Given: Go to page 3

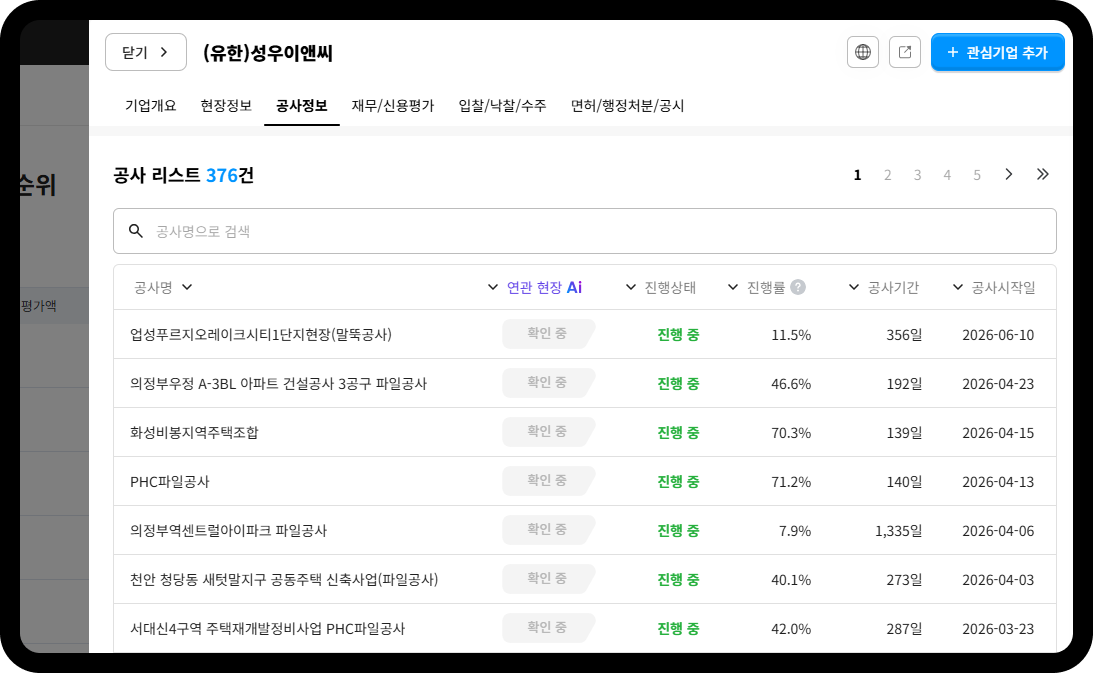Looking at the screenshot, I should coord(917,175).
